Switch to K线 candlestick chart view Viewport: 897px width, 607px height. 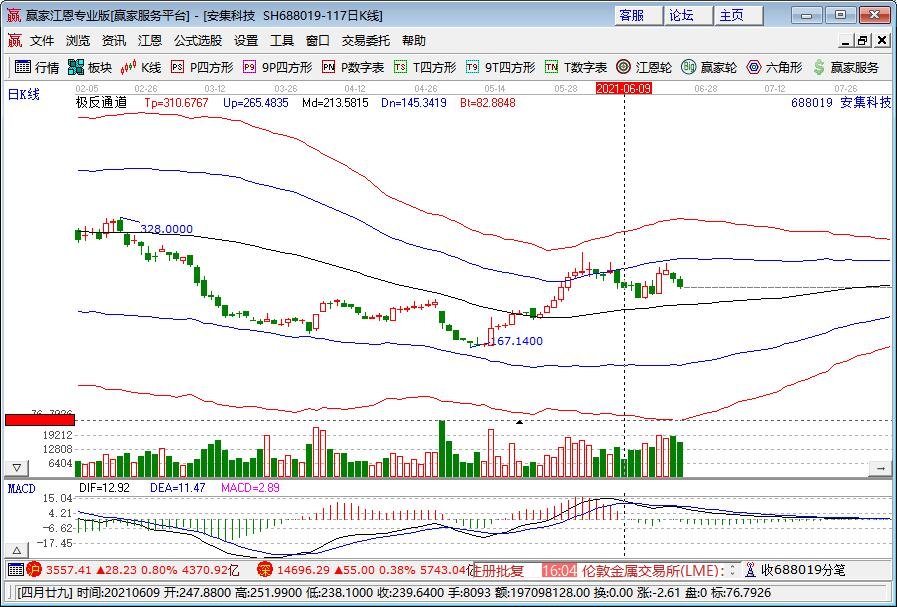pyautogui.click(x=141, y=68)
